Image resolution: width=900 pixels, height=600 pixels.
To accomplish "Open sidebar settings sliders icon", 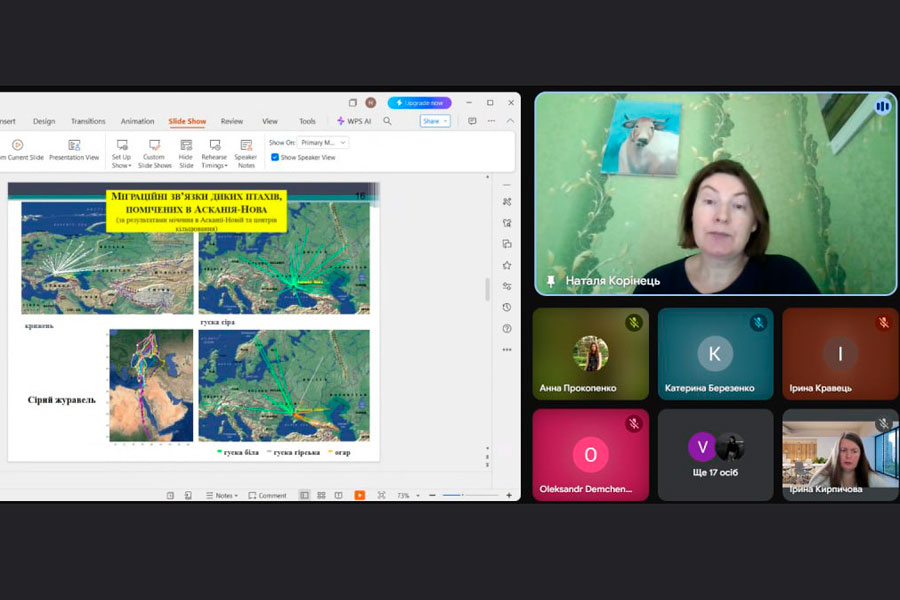I will pos(507,286).
